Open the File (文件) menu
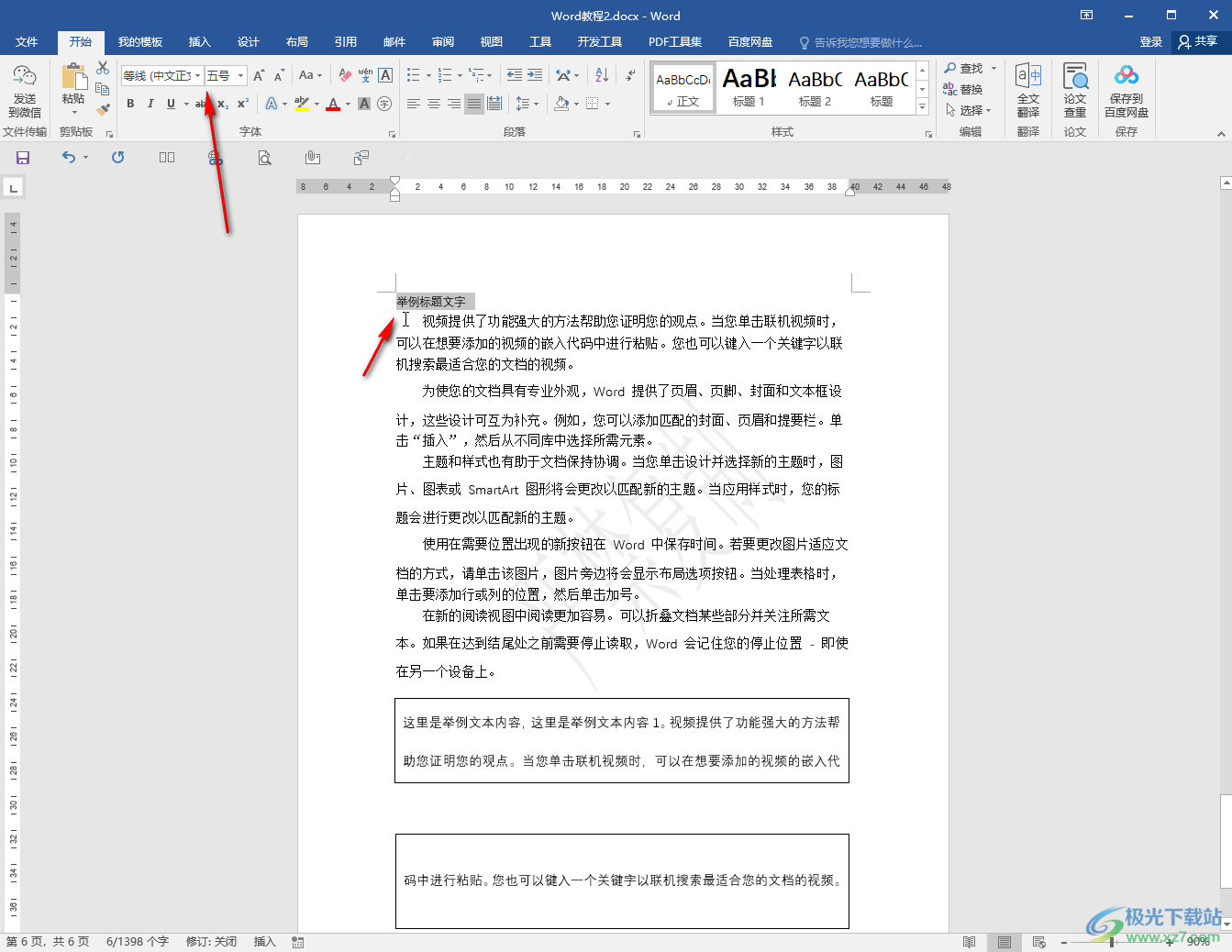The image size is (1232, 952). pos(27,42)
